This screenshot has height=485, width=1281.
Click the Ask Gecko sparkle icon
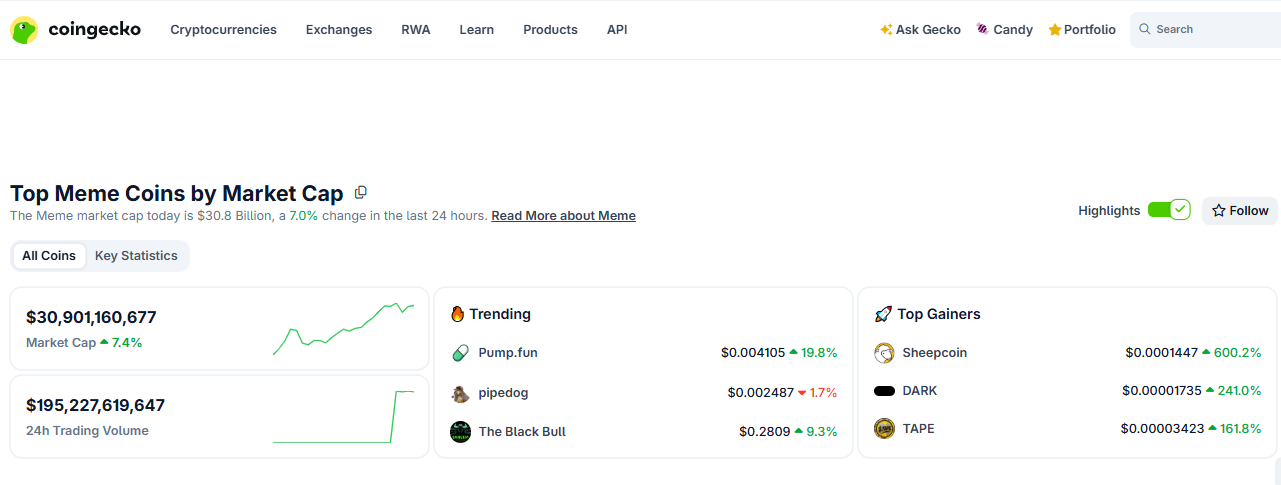[x=886, y=30]
